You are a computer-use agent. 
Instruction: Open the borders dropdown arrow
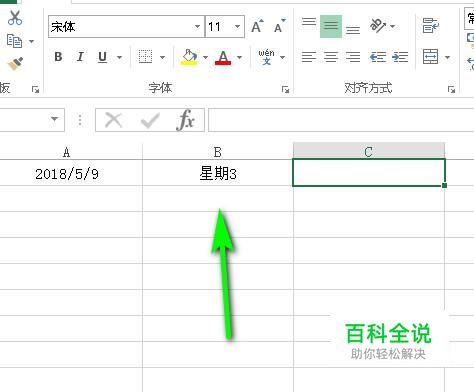tap(162, 57)
